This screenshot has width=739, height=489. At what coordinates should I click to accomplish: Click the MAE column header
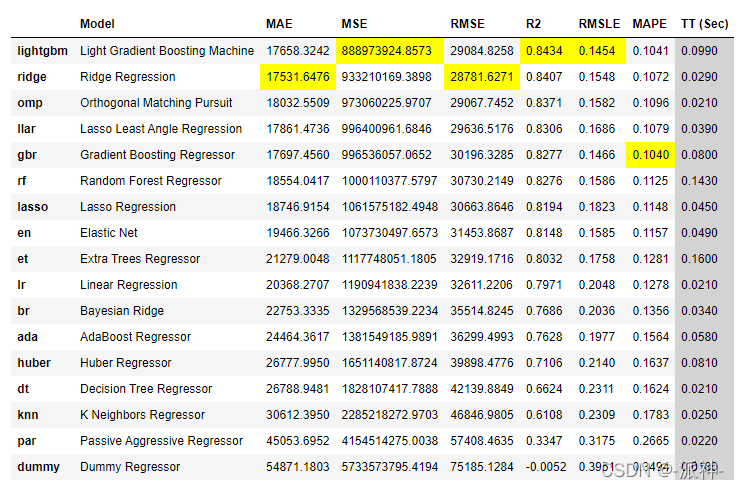coord(279,23)
